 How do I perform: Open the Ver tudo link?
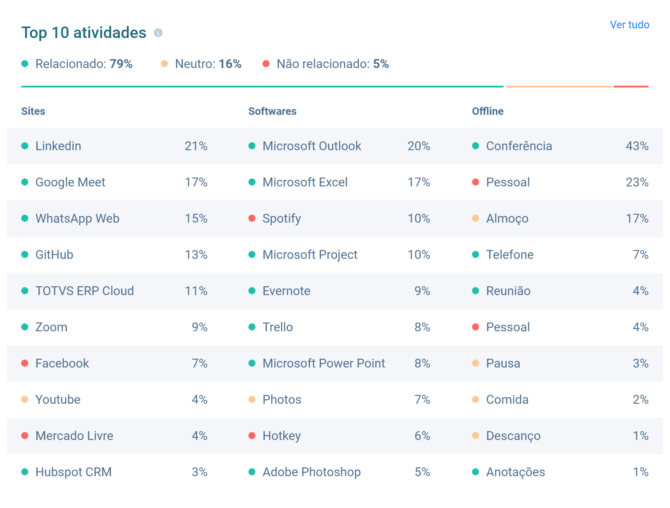pos(629,25)
